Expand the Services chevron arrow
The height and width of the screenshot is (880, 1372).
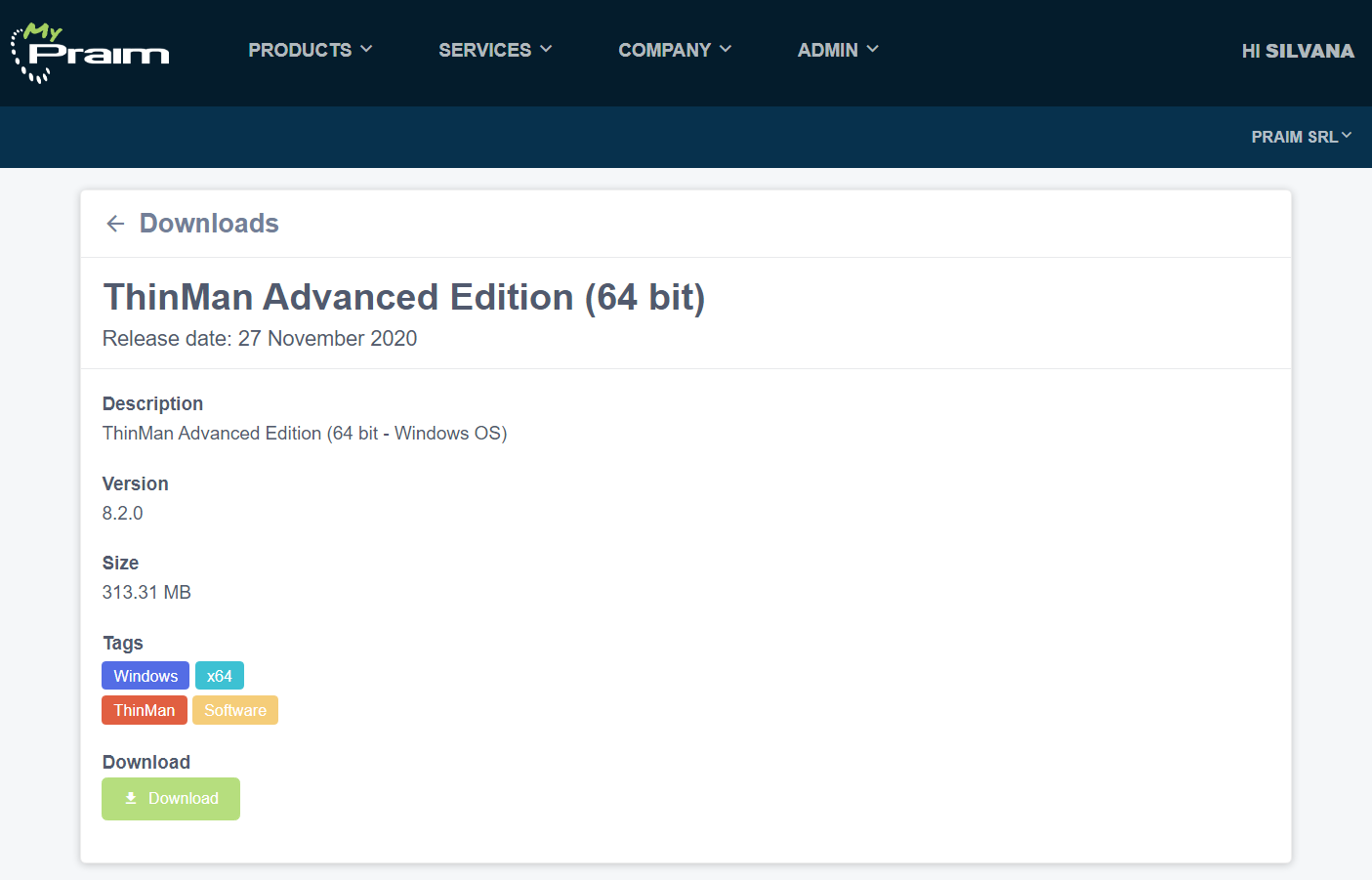point(546,49)
